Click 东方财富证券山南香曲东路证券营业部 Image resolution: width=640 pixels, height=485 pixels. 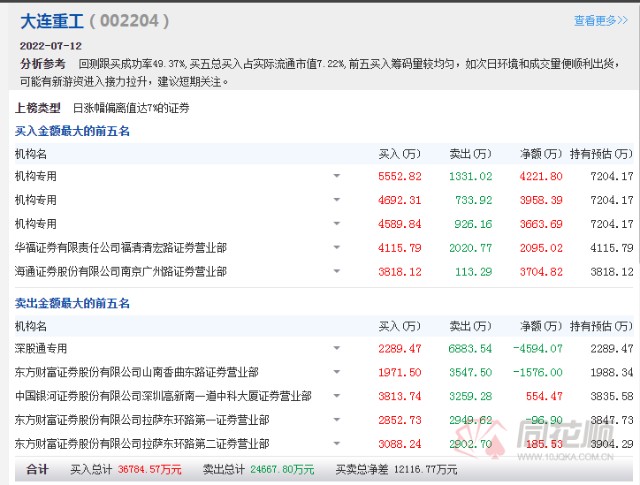pyautogui.click(x=137, y=372)
